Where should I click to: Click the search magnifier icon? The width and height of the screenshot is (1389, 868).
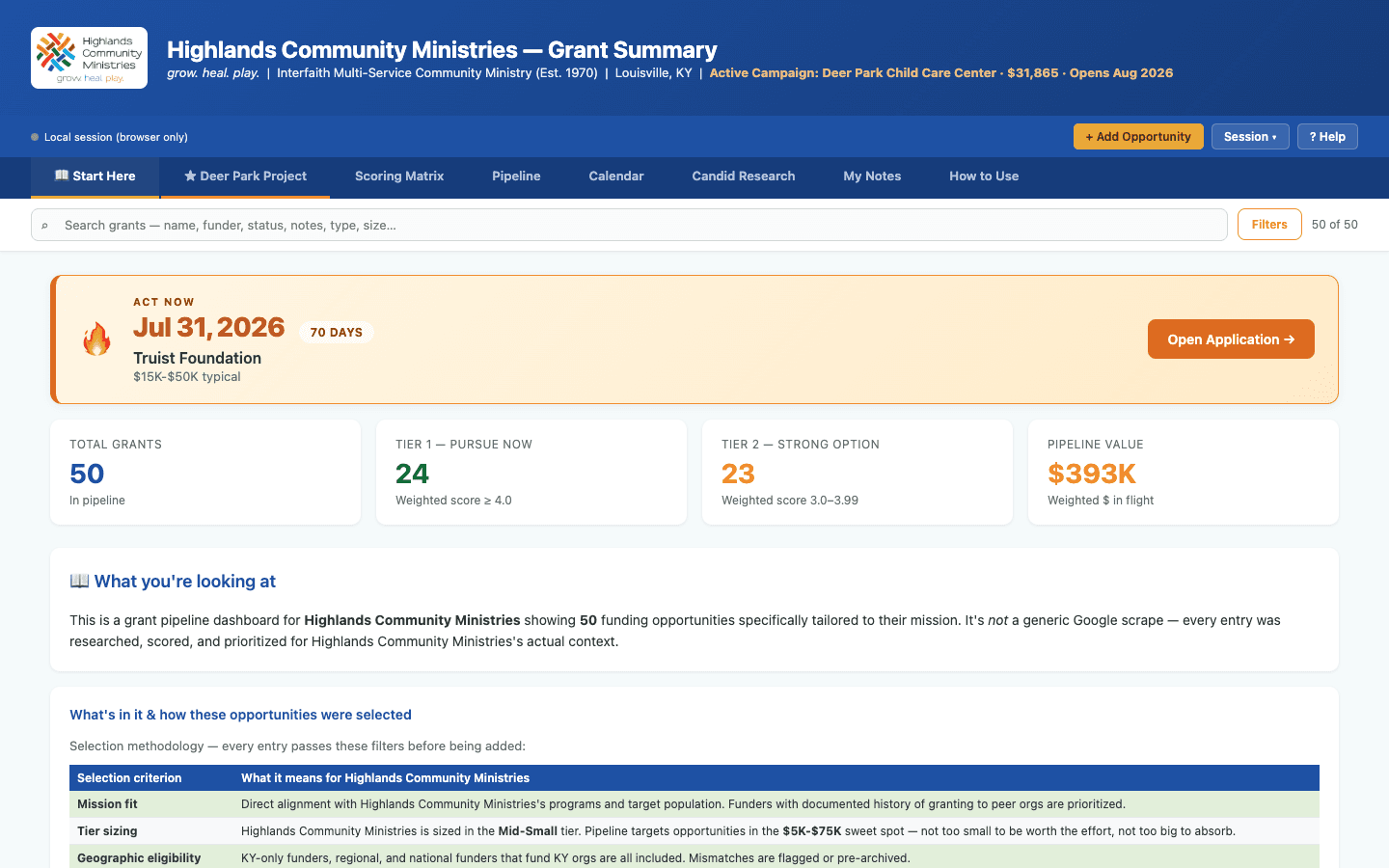coord(44,226)
